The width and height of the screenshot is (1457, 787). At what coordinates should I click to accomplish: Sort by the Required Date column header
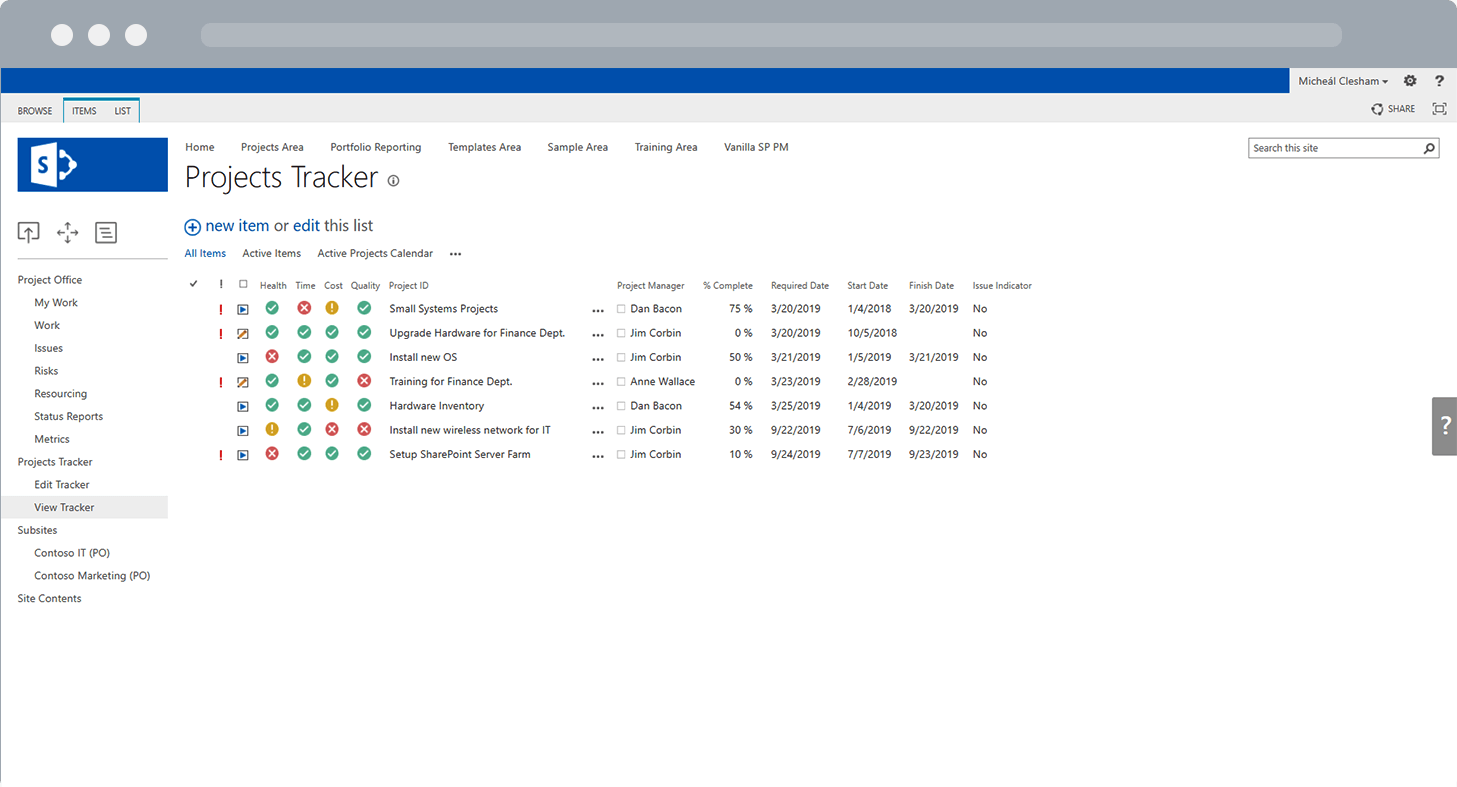click(x=800, y=286)
